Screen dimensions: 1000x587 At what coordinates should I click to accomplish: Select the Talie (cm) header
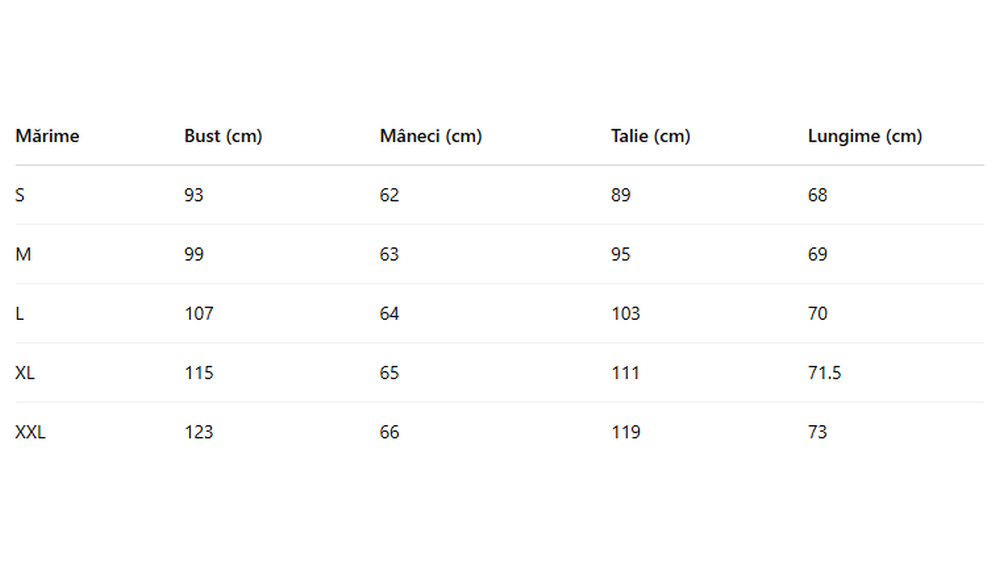[651, 136]
